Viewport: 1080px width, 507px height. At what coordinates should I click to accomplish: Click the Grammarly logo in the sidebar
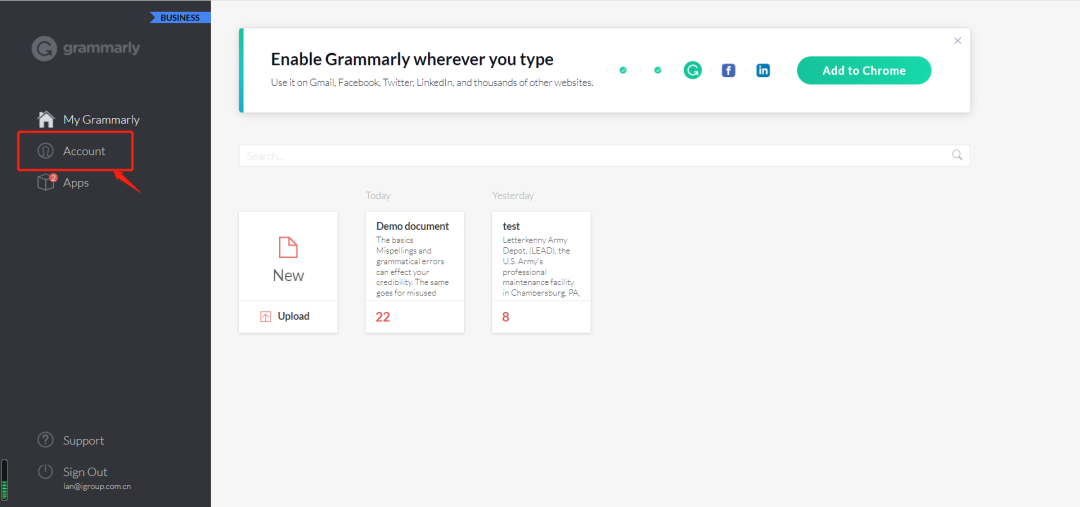pyautogui.click(x=85, y=48)
